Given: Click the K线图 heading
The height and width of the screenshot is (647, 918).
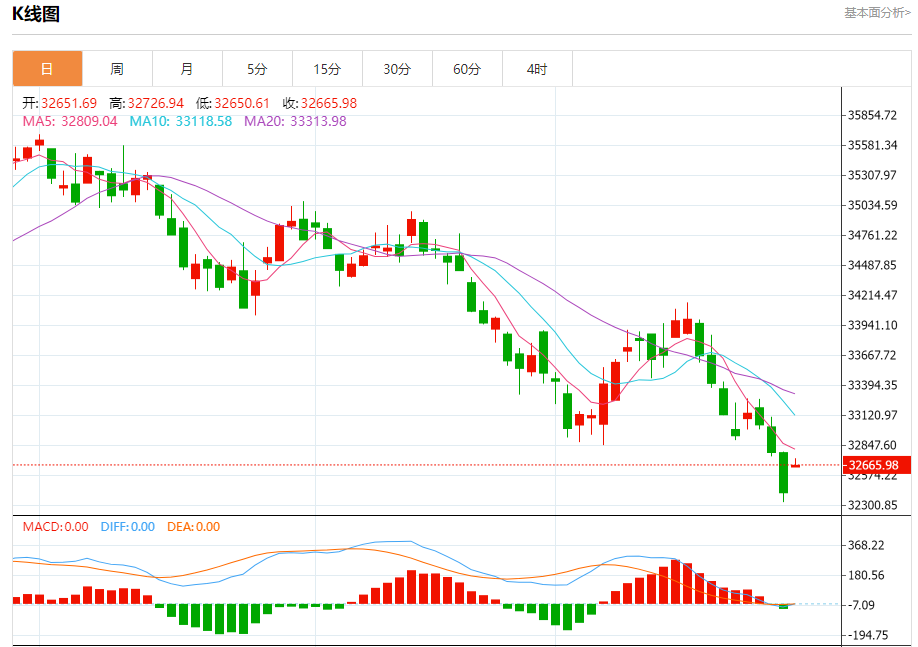Looking at the screenshot, I should click(36, 13).
